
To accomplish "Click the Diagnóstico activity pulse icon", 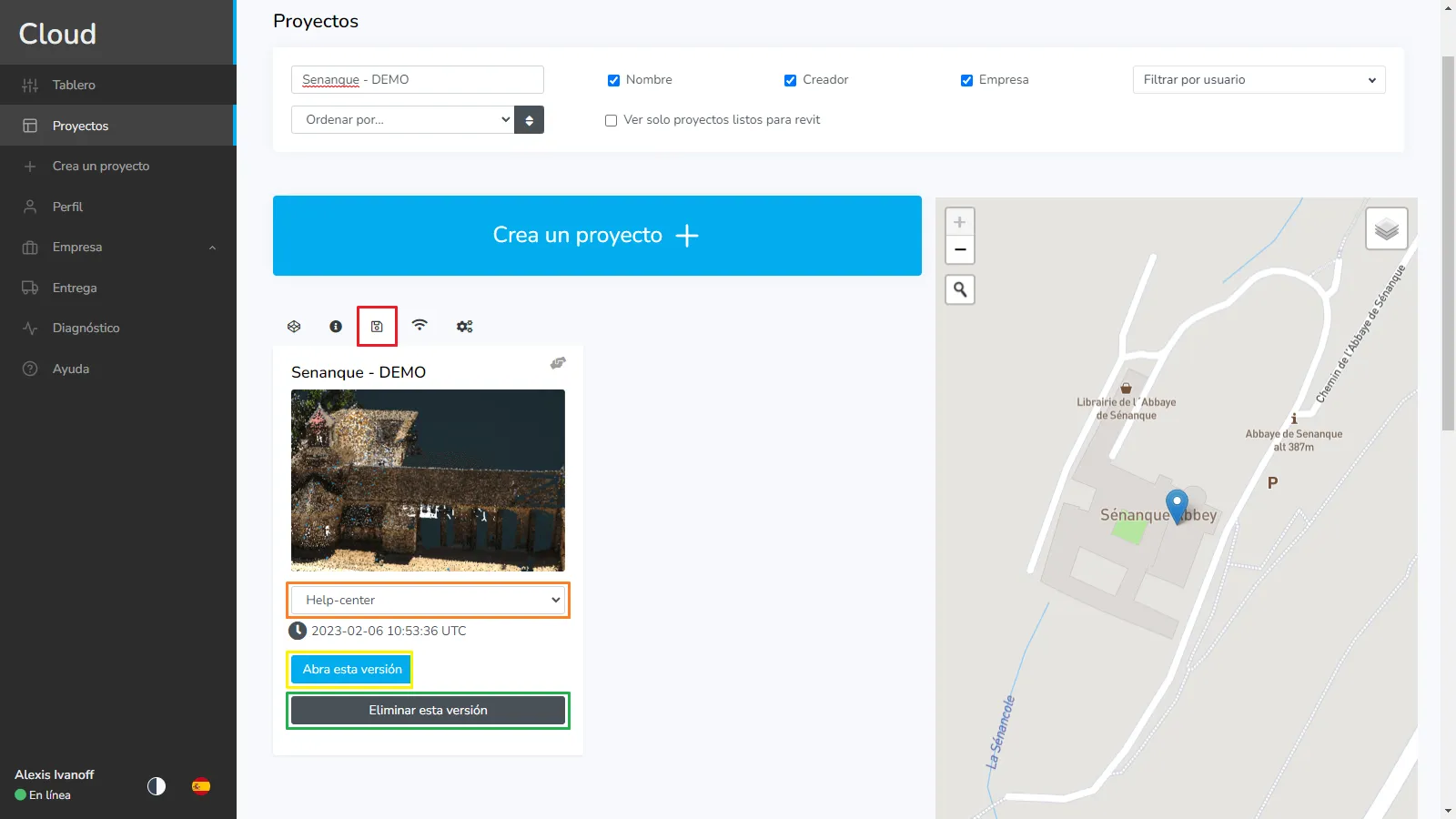I will click(x=30, y=329).
